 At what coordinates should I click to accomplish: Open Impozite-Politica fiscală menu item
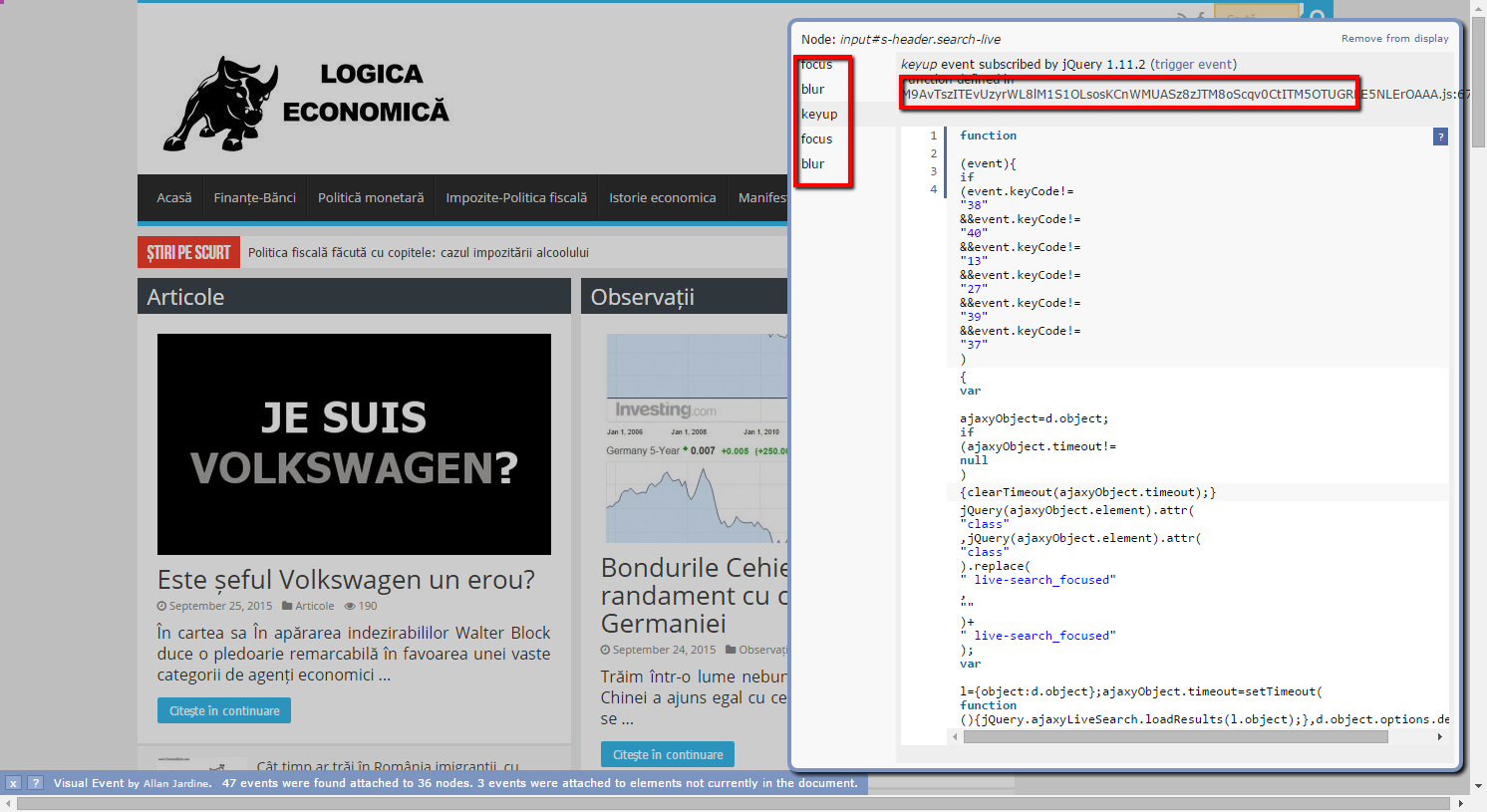pos(516,197)
